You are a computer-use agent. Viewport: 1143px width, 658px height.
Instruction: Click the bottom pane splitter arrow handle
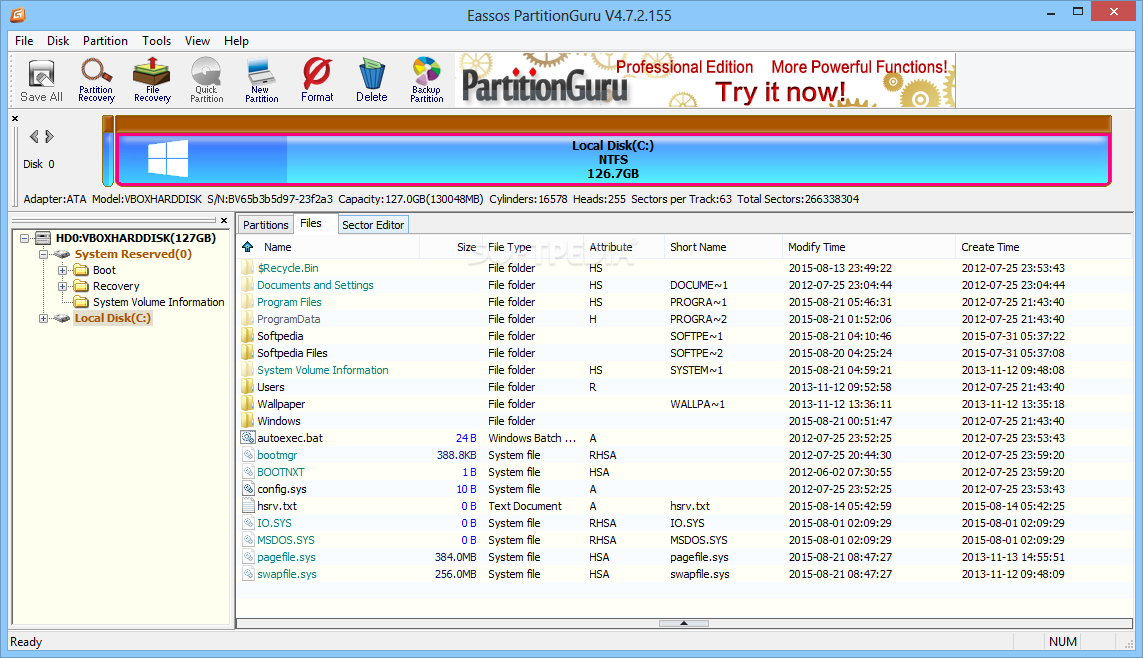click(684, 623)
